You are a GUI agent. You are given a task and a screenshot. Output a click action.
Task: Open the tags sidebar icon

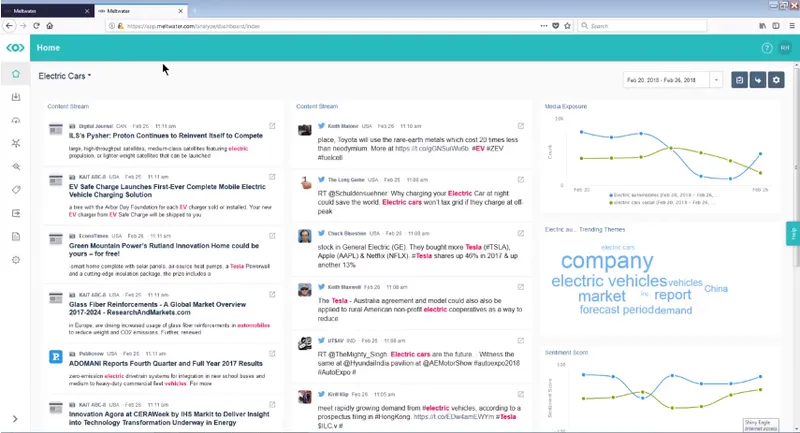(x=16, y=190)
